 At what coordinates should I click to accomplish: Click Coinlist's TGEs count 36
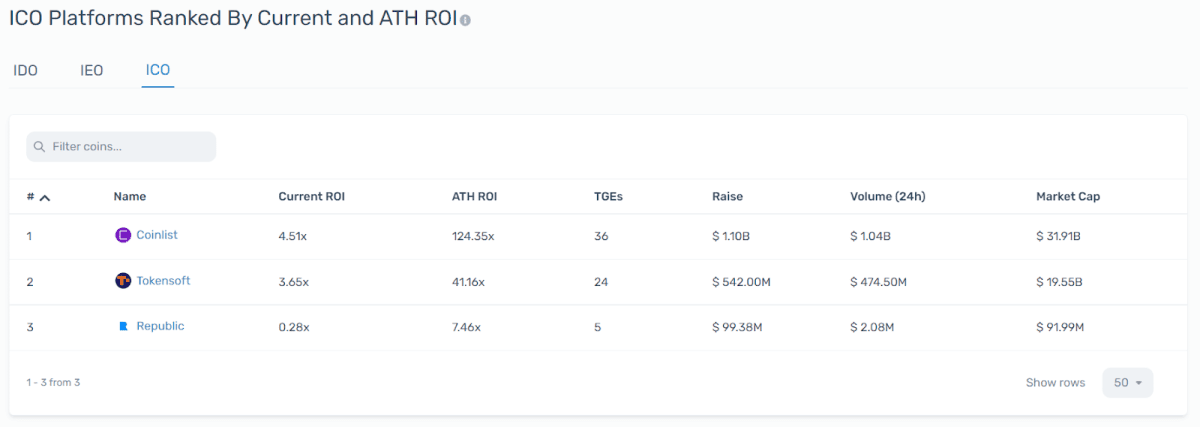601,236
